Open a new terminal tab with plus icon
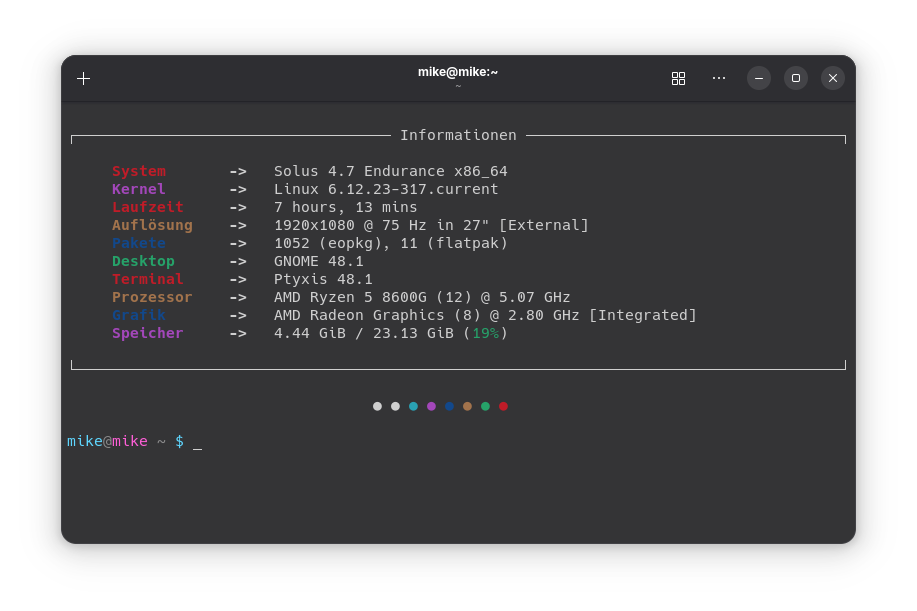 coord(84,78)
